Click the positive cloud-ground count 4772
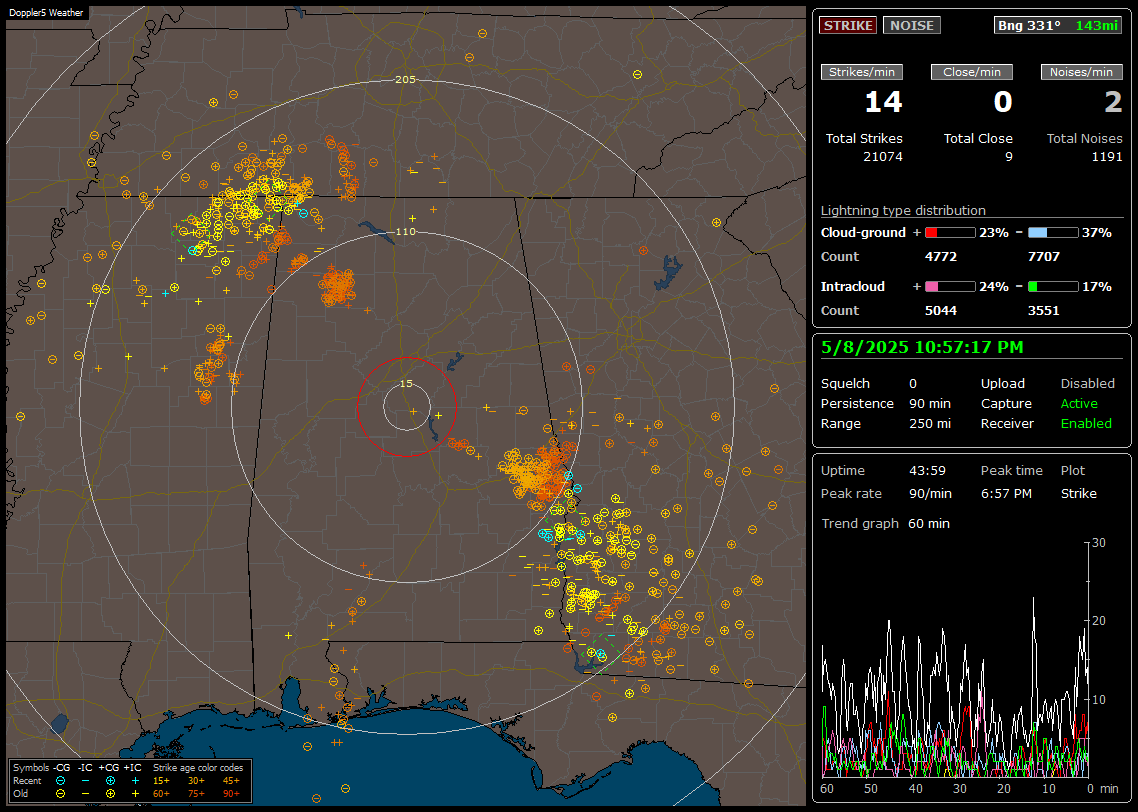Screen dimensions: 1138x812 tap(941, 257)
